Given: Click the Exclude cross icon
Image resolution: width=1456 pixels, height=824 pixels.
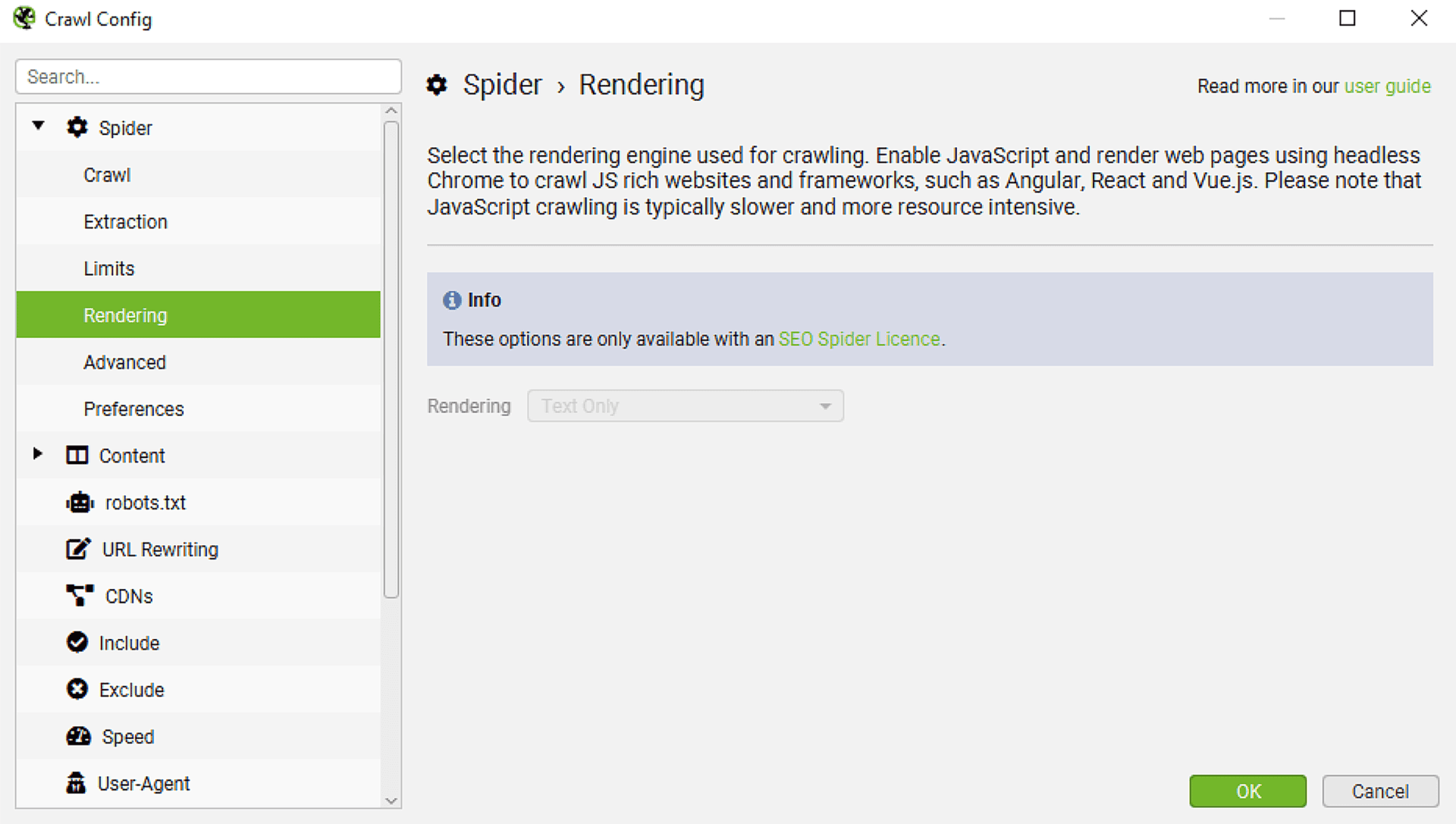Looking at the screenshot, I should pos(78,689).
